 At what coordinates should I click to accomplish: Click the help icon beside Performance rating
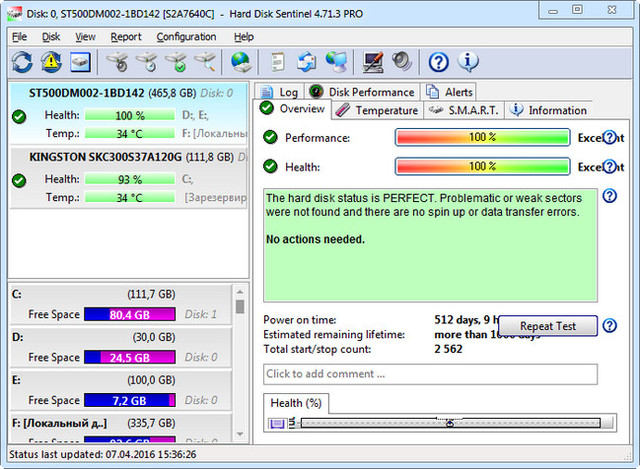pyautogui.click(x=611, y=138)
